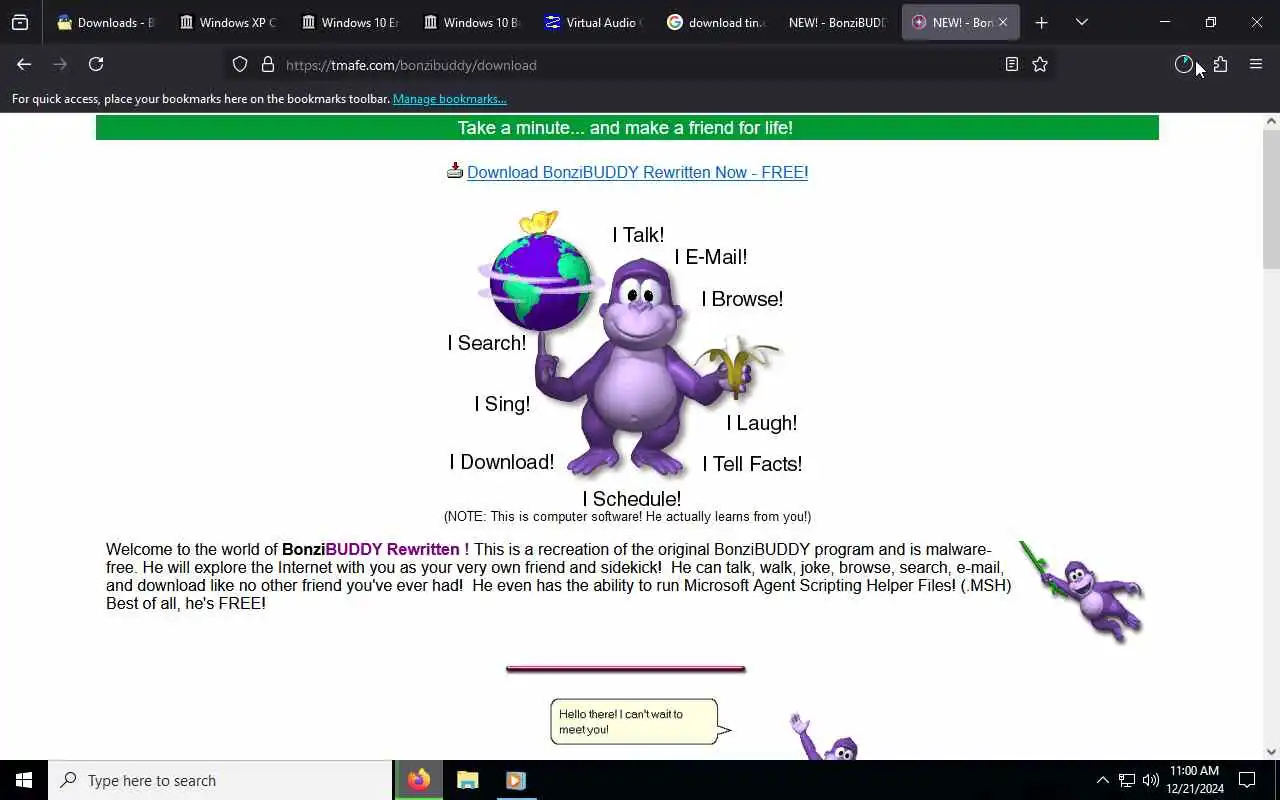
Task: Click 'I E-Mail!' text
Action: point(711,257)
